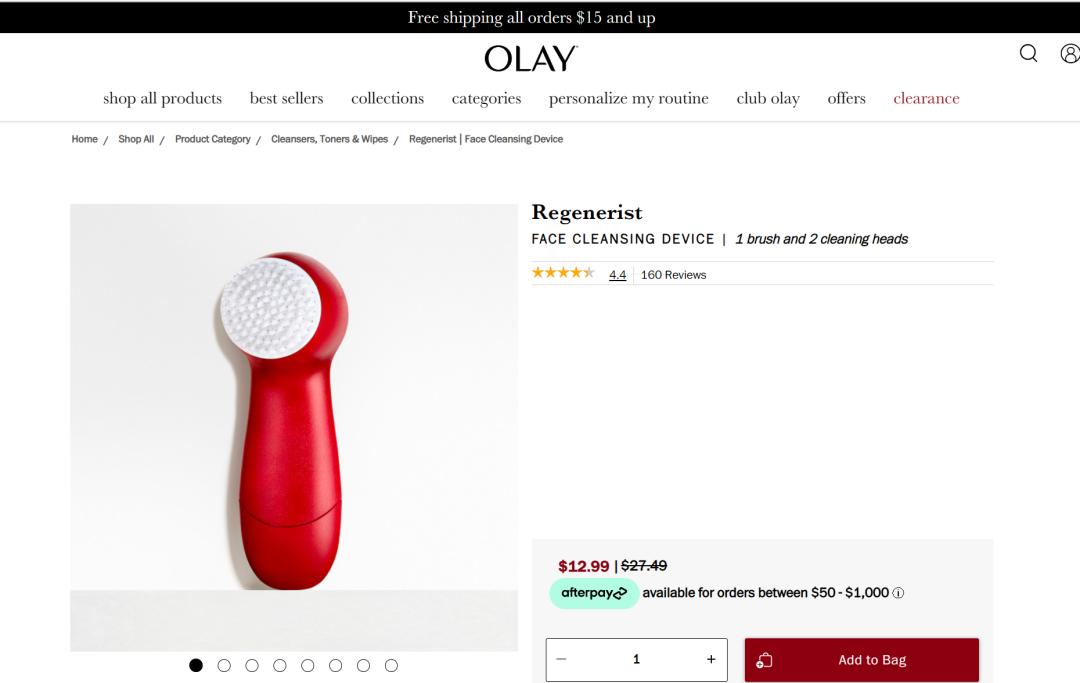Open the best sellers menu item
Image resolution: width=1080 pixels, height=683 pixels.
287,98
